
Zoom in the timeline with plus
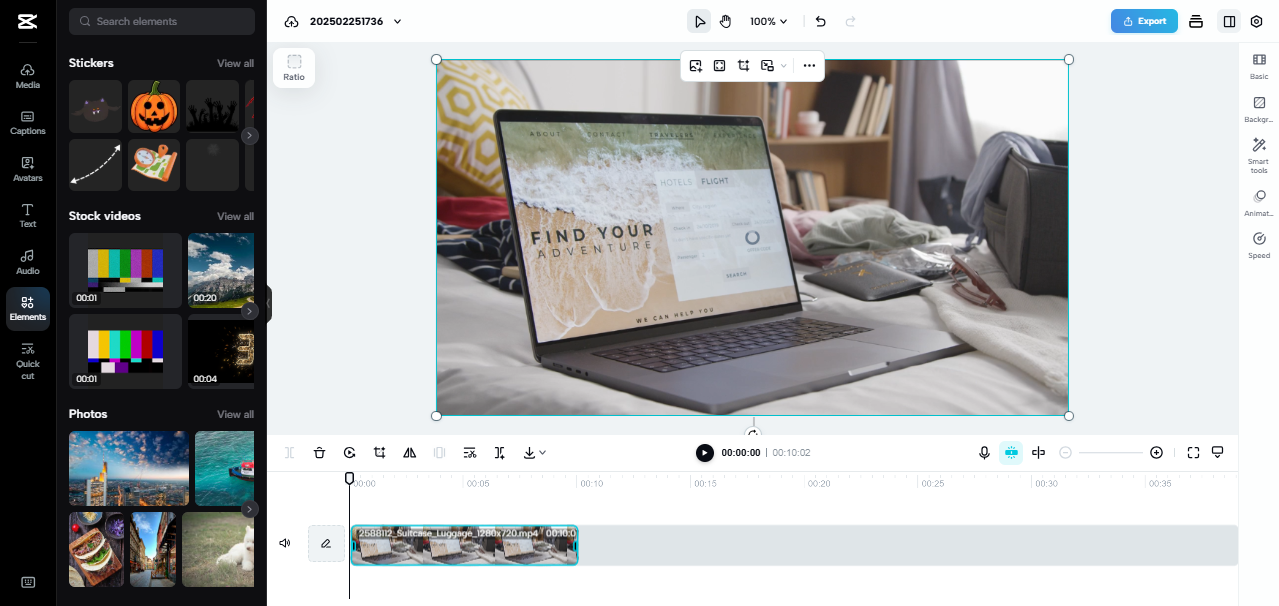pos(1156,453)
